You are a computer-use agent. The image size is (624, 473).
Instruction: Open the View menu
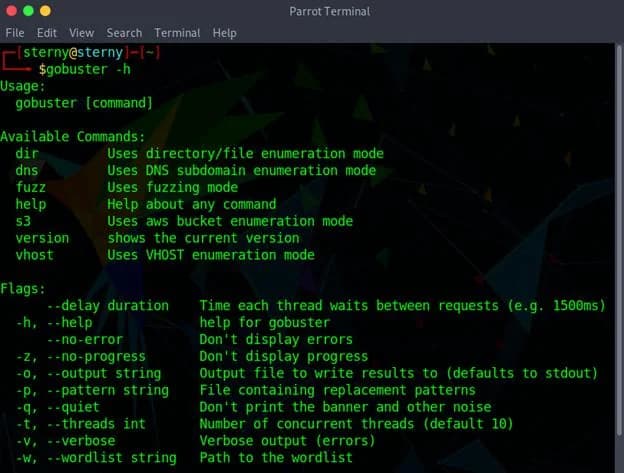click(x=81, y=33)
